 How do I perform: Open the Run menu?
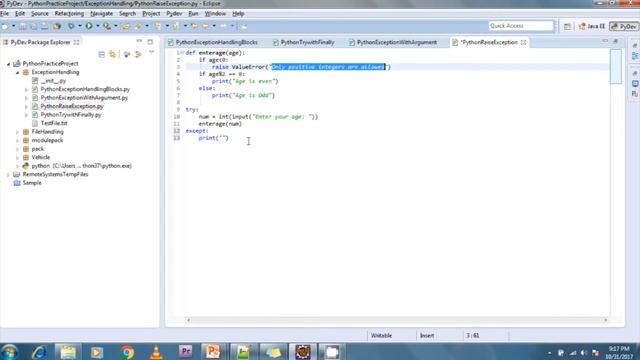(193, 13)
